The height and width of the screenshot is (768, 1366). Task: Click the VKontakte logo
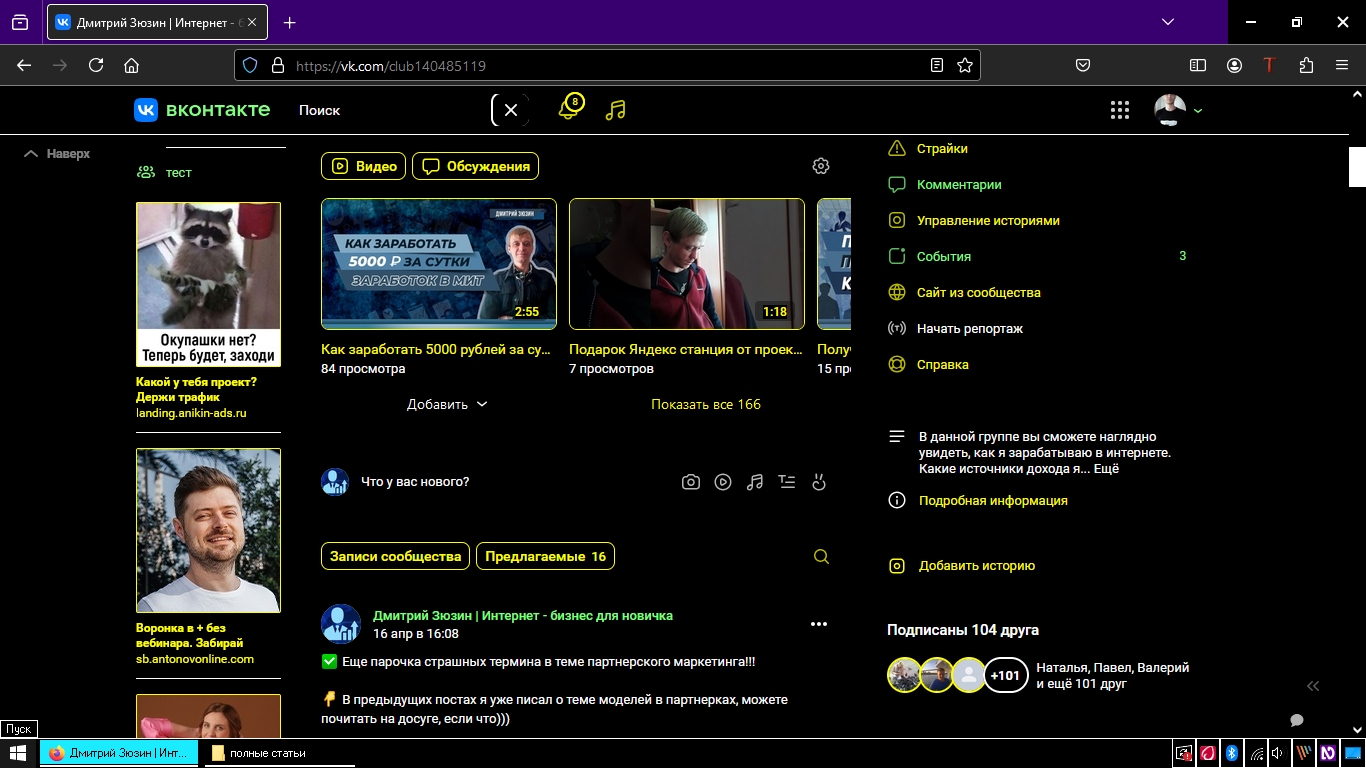click(202, 110)
